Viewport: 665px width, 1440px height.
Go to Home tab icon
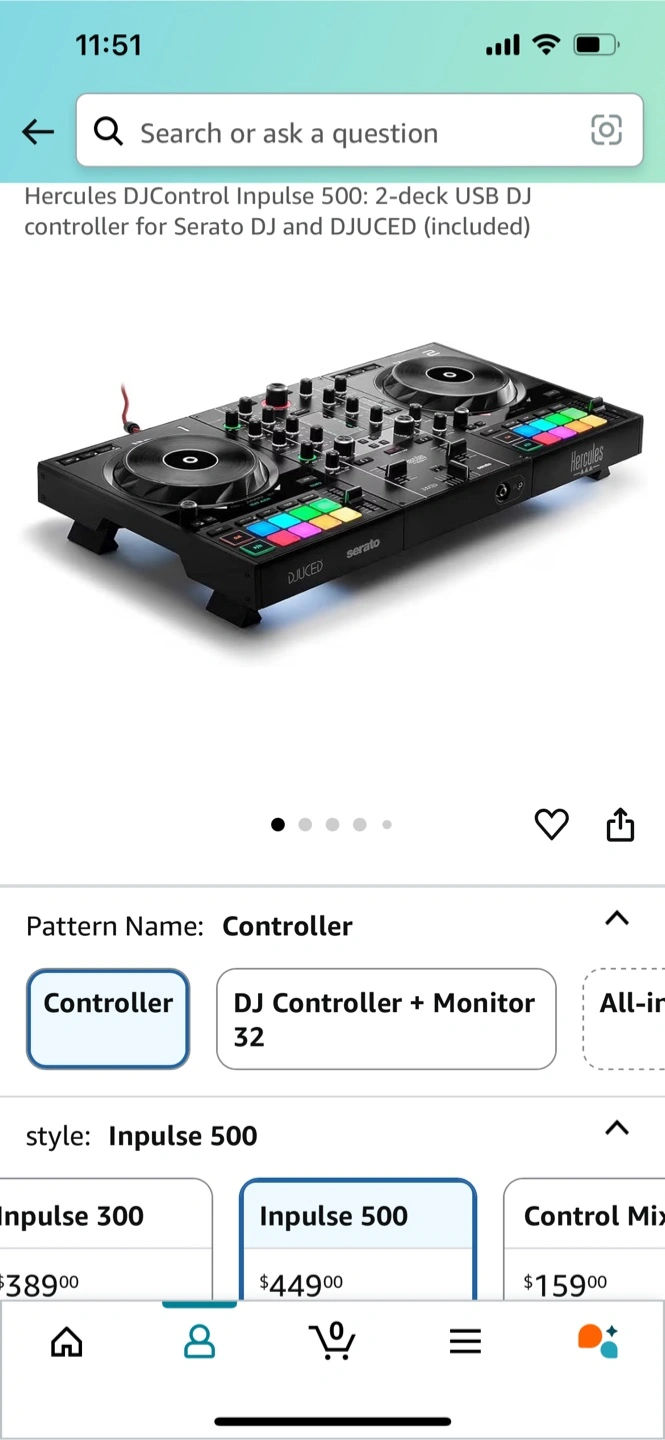[67, 1341]
